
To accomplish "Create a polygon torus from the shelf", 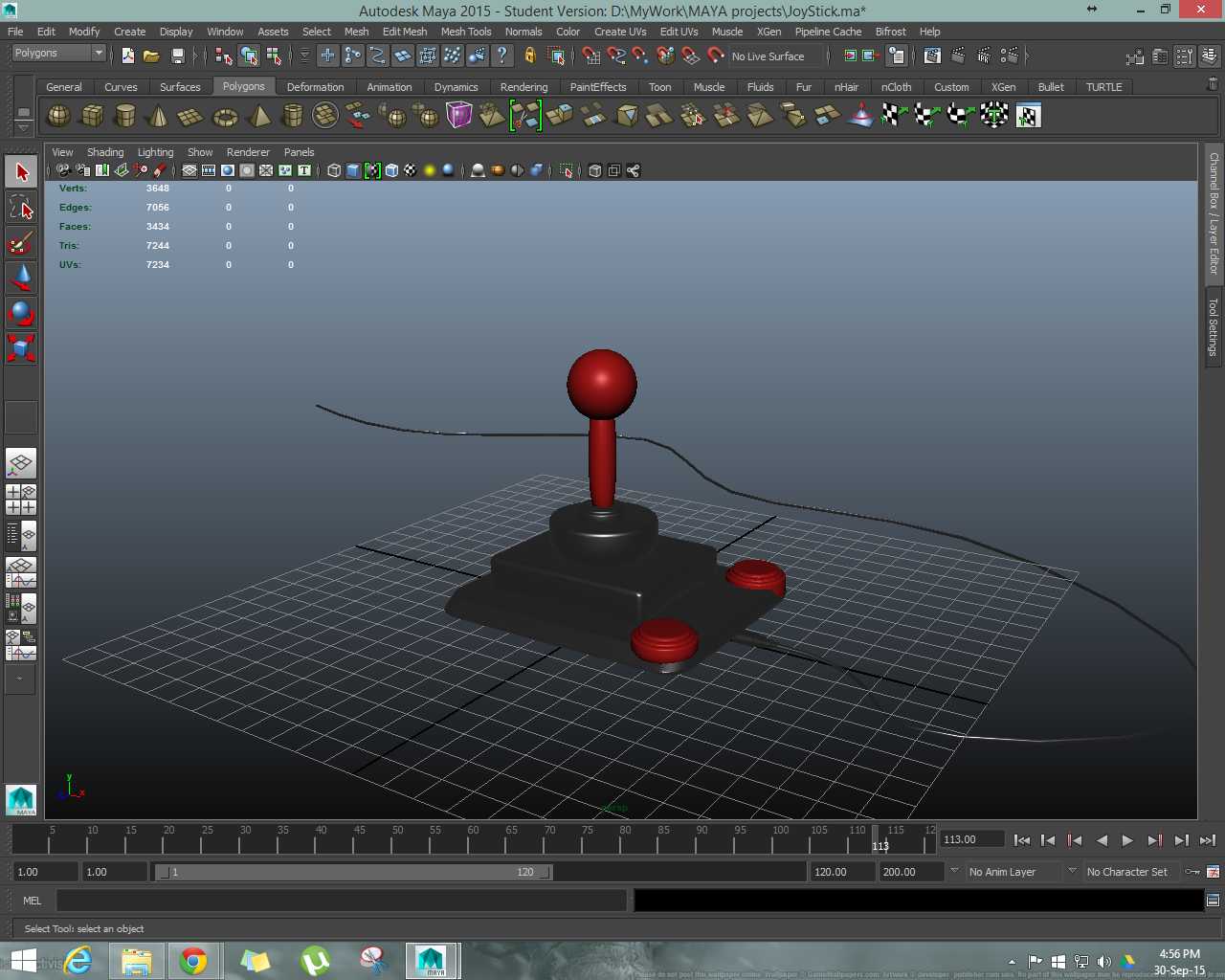I will (225, 116).
